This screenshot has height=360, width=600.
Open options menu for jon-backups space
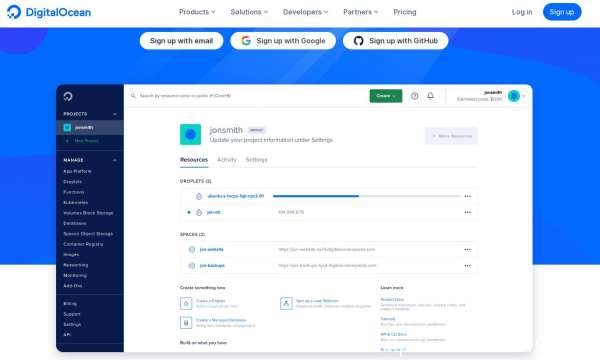pyautogui.click(x=468, y=266)
